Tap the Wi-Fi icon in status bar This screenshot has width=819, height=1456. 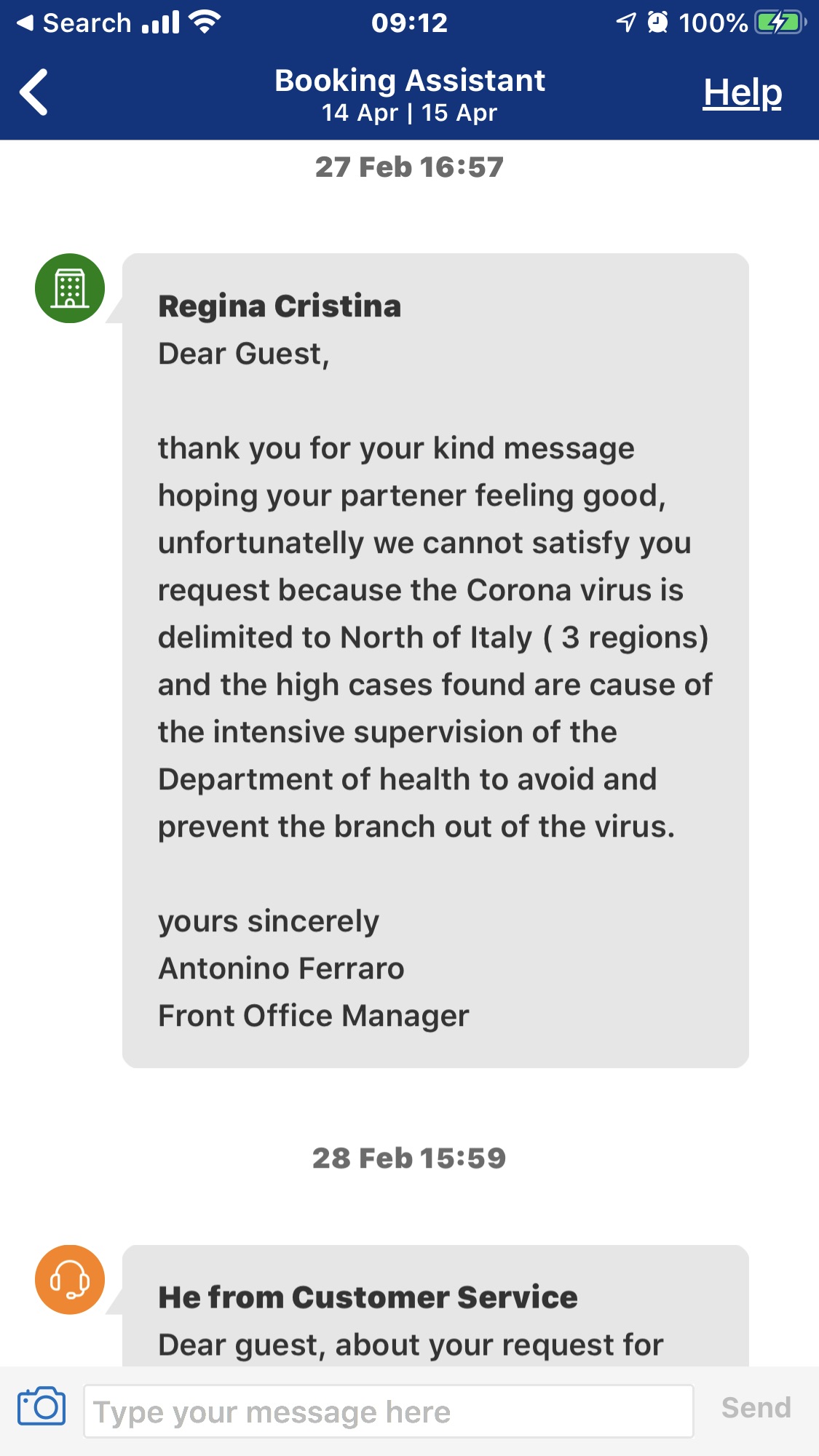point(205,23)
